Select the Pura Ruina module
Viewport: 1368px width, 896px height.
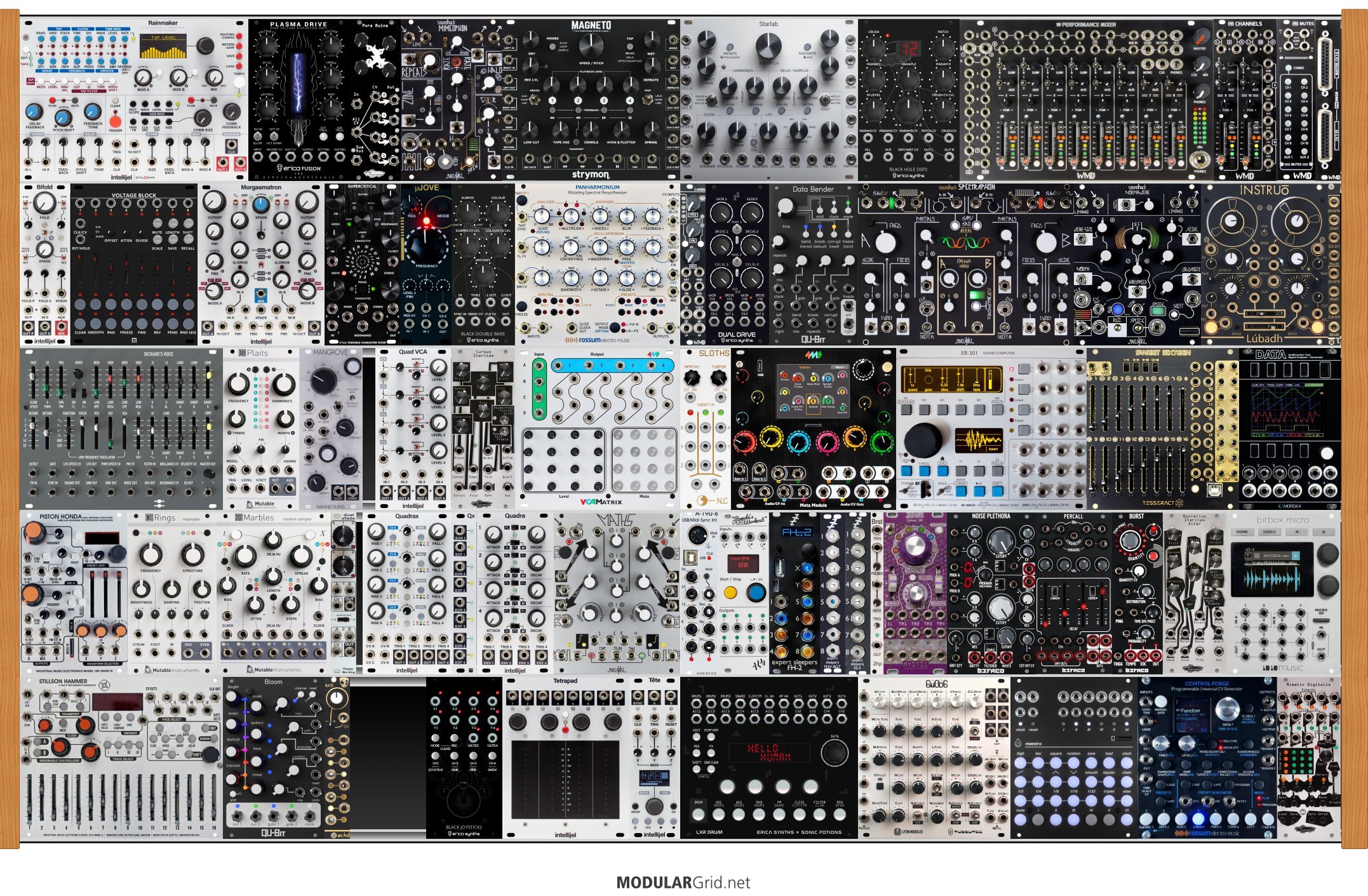[x=375, y=100]
